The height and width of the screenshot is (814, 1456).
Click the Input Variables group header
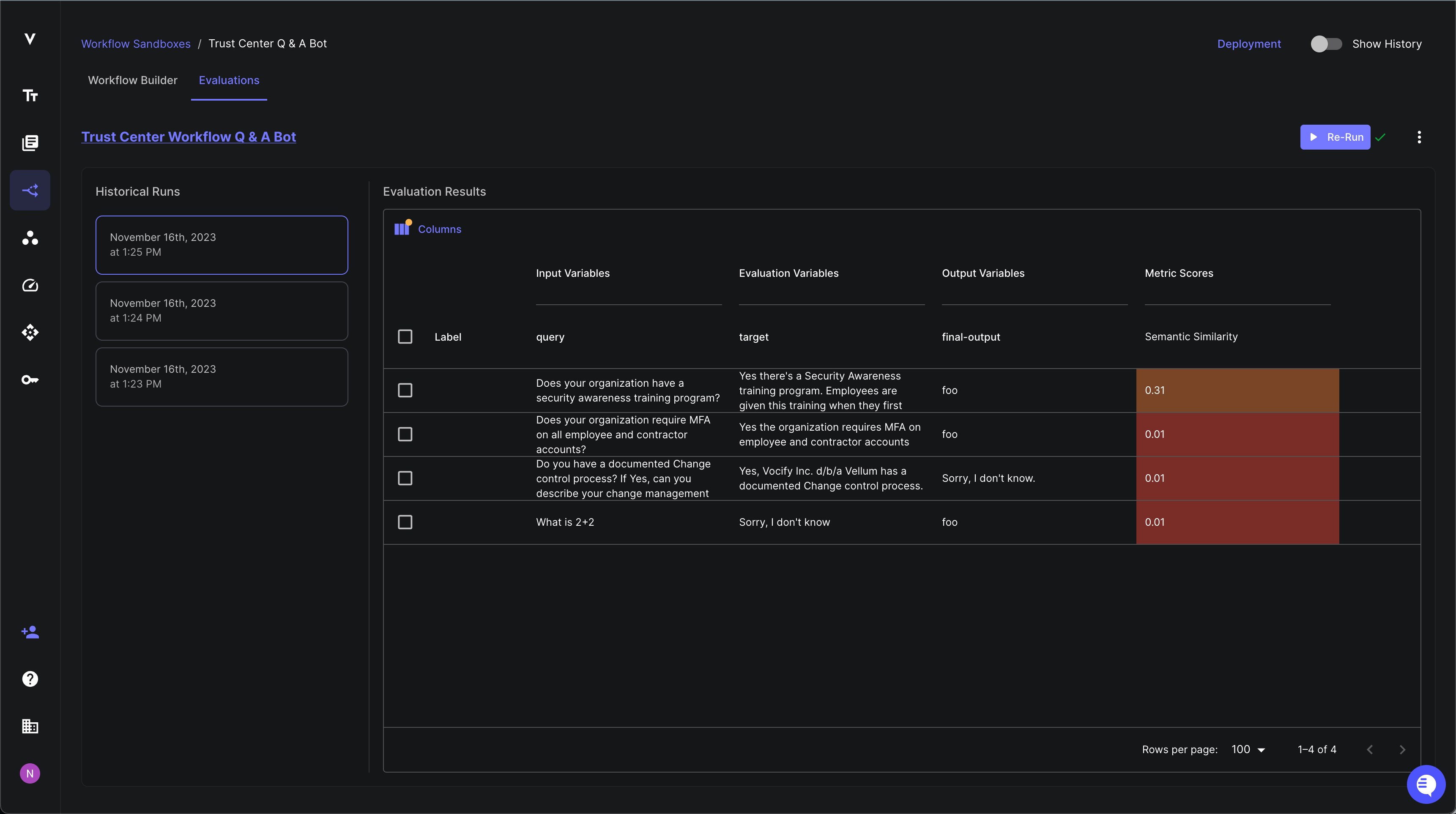pyautogui.click(x=572, y=273)
